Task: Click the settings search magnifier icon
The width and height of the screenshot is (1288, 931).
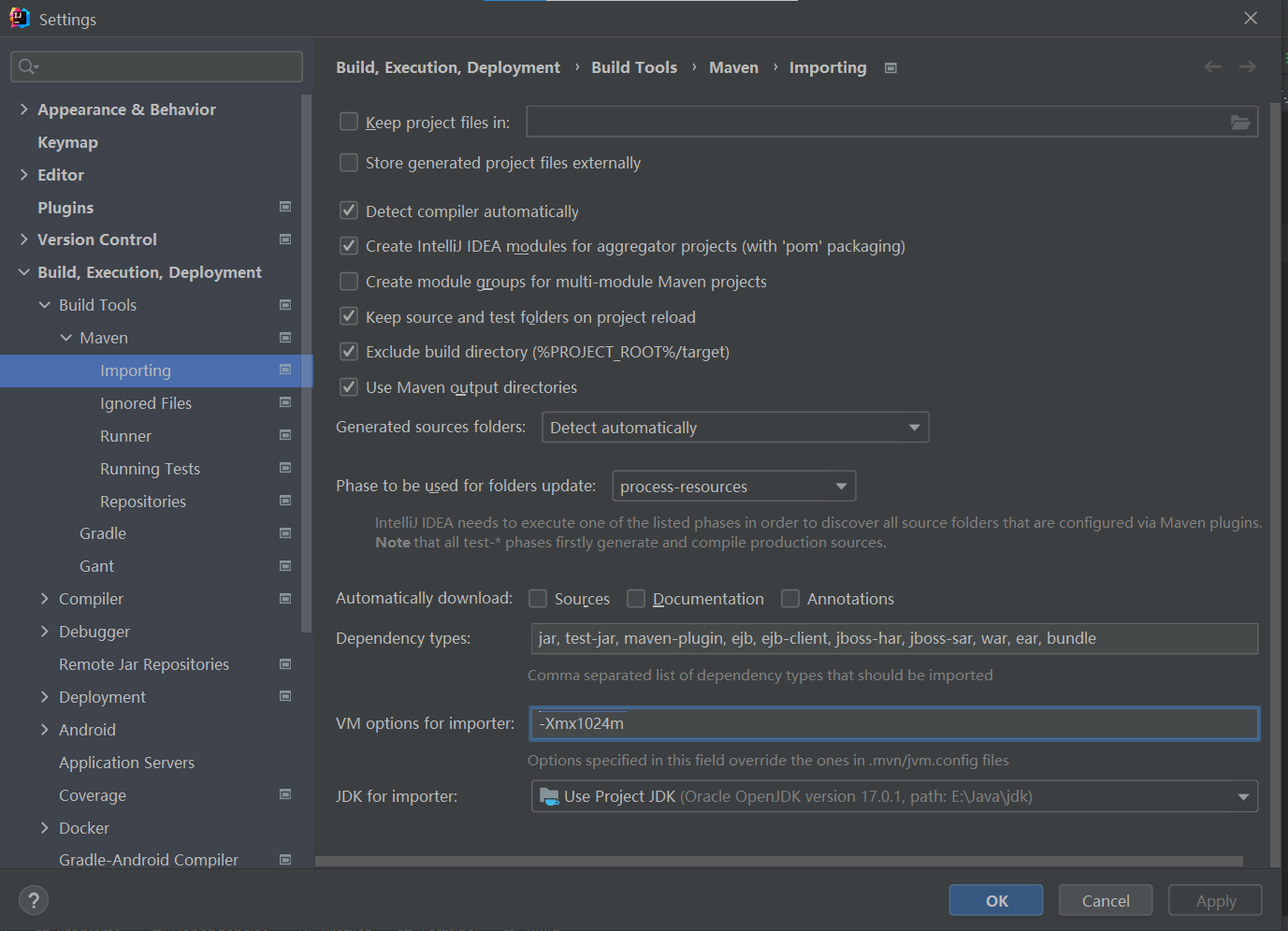Action: pyautogui.click(x=28, y=66)
